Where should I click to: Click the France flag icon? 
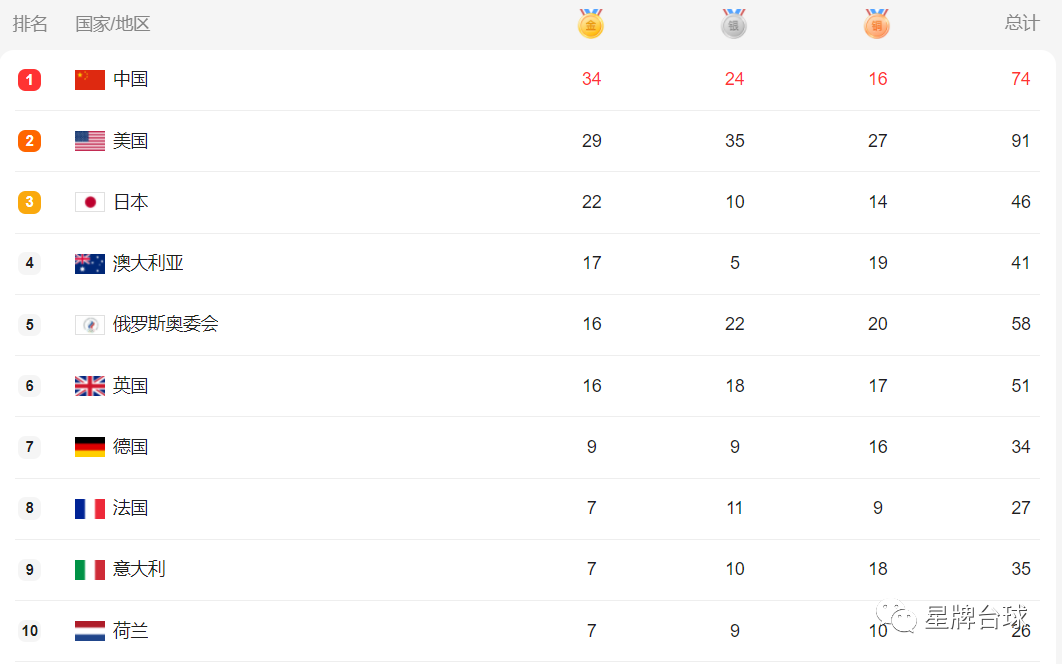click(x=89, y=508)
